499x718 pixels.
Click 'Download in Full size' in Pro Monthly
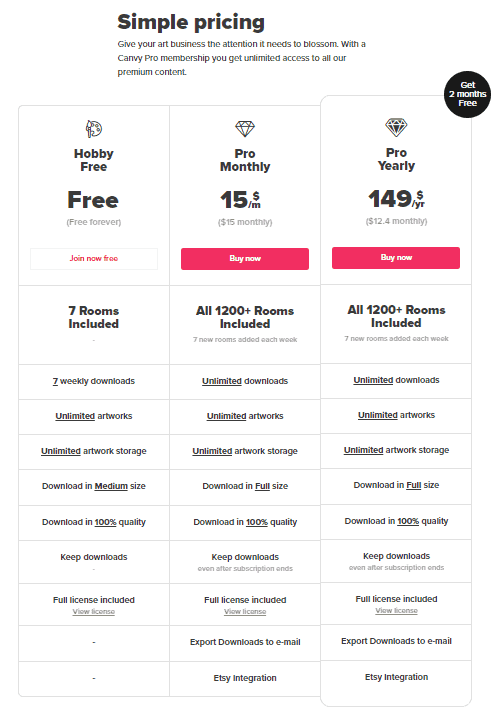tap(245, 486)
